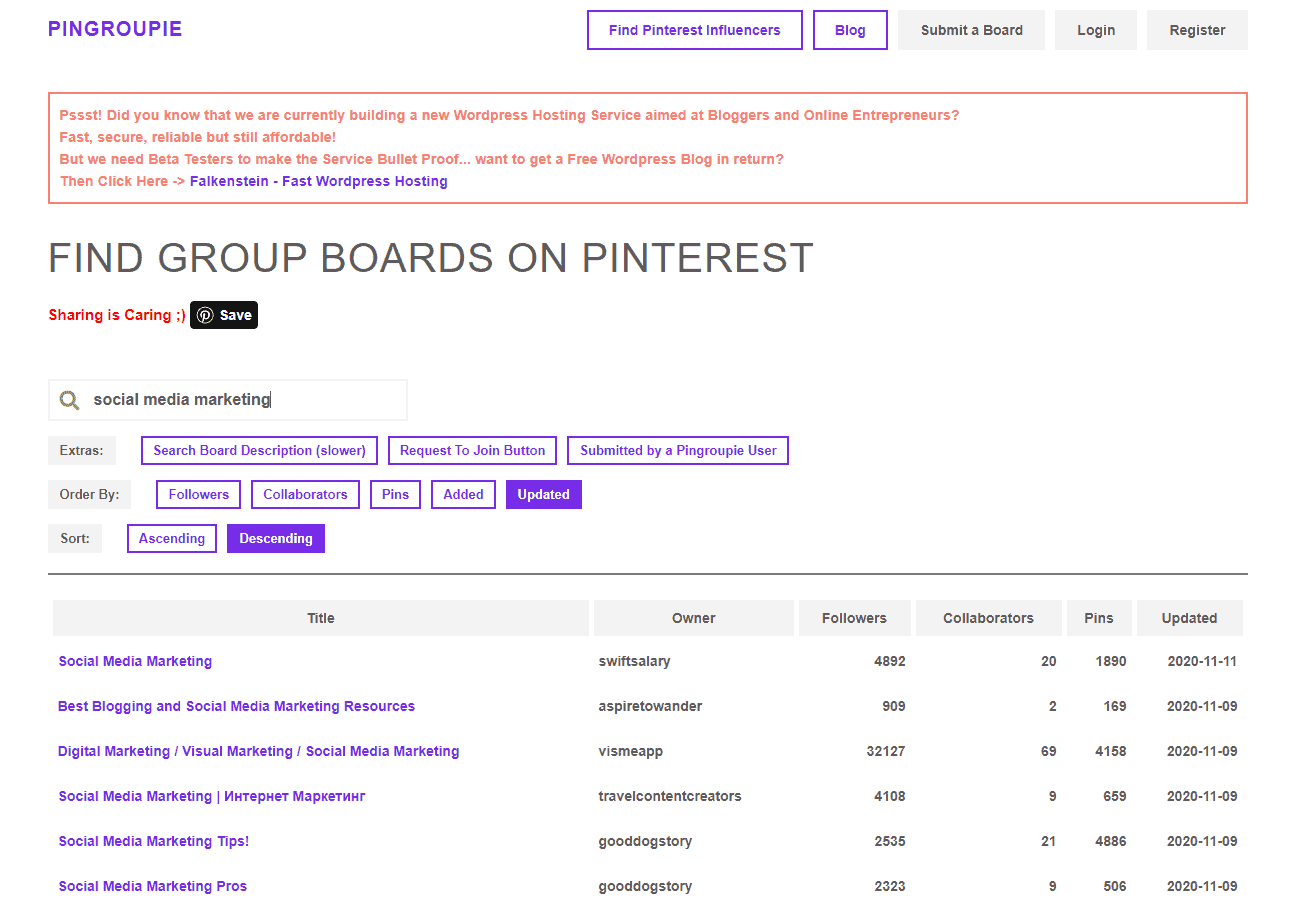Click the Submit a Board button
The image size is (1297, 912).
[971, 30]
